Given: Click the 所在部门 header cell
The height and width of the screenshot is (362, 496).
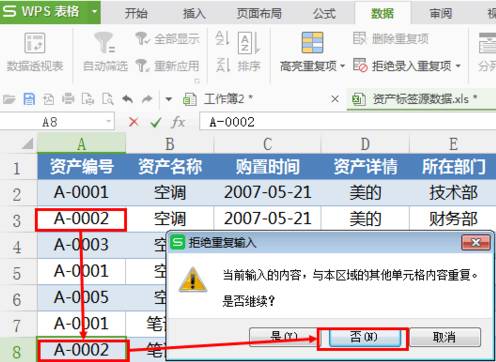Looking at the screenshot, I should coord(453,167).
